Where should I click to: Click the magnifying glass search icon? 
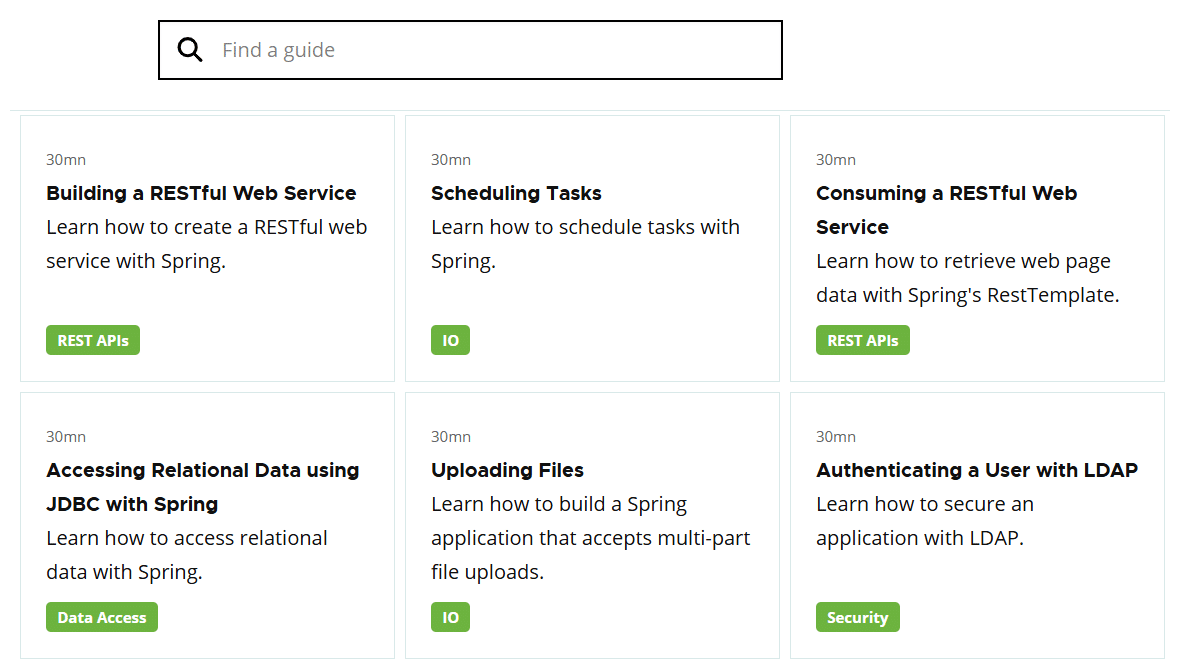tap(190, 50)
